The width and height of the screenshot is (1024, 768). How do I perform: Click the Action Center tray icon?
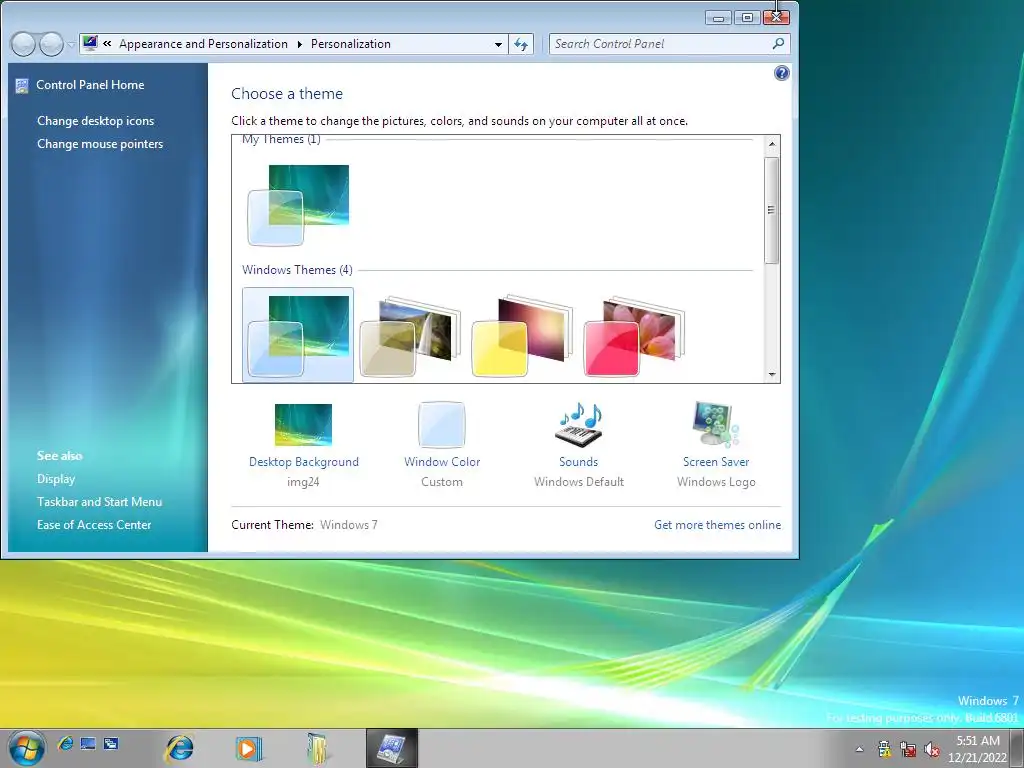884,749
